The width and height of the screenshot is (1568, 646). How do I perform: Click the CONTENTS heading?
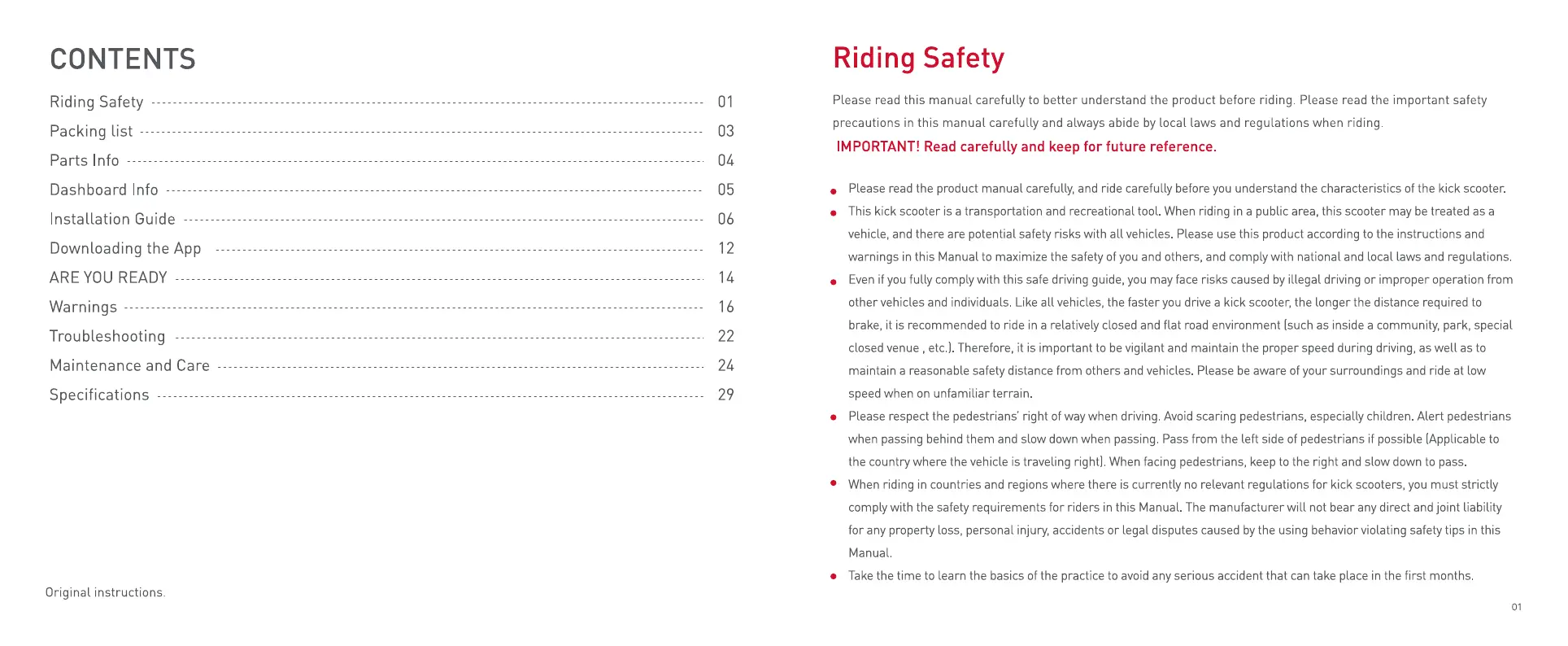pos(123,59)
